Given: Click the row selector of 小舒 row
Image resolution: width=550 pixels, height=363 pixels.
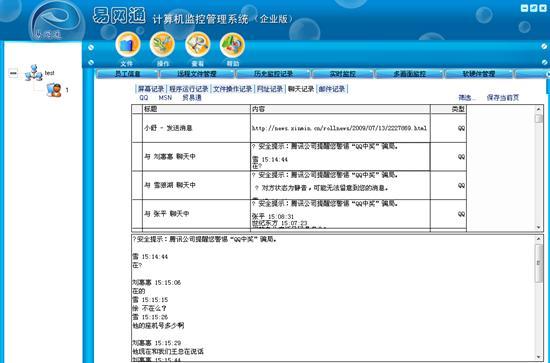Looking at the screenshot, I should click(137, 128).
